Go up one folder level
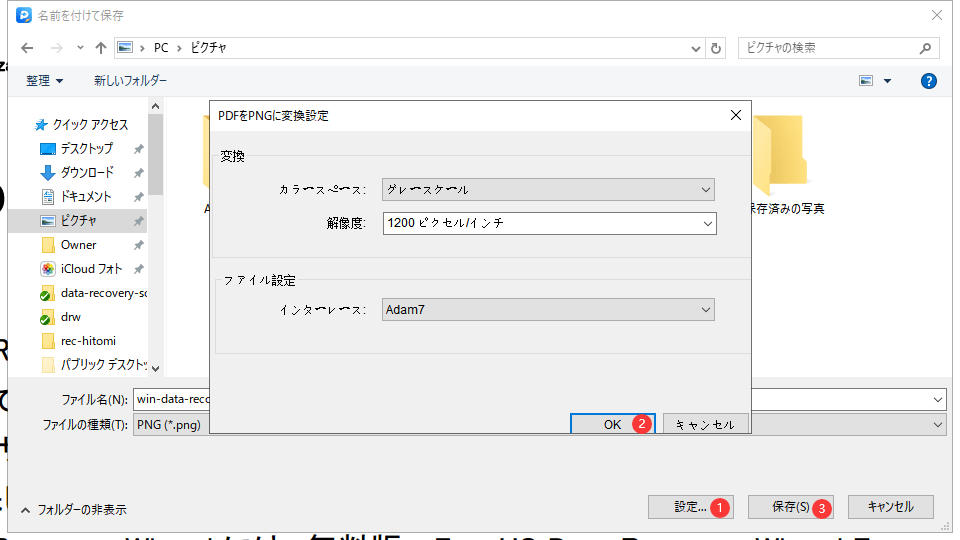Viewport: 960px width, 540px height. [100, 48]
